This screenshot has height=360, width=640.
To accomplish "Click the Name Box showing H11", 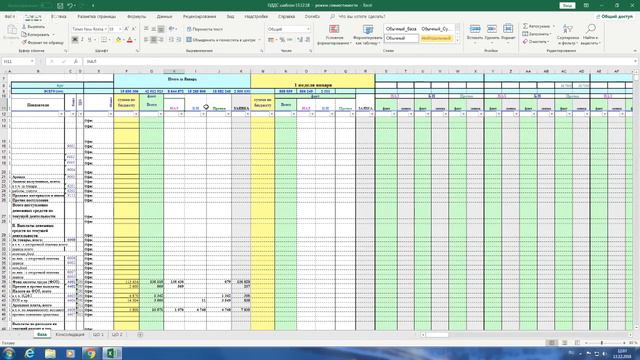I will [x=18, y=61].
